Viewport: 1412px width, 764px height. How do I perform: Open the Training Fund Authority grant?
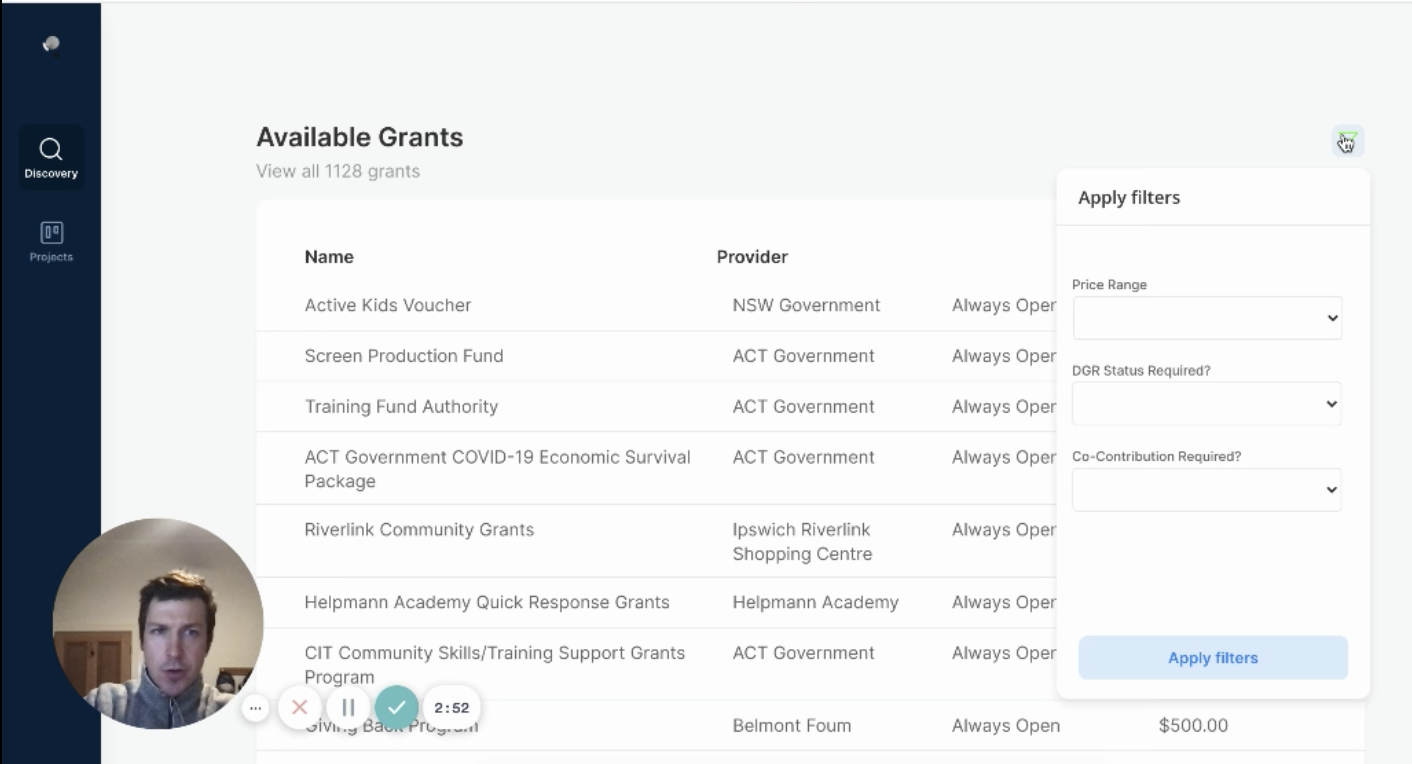coord(401,407)
